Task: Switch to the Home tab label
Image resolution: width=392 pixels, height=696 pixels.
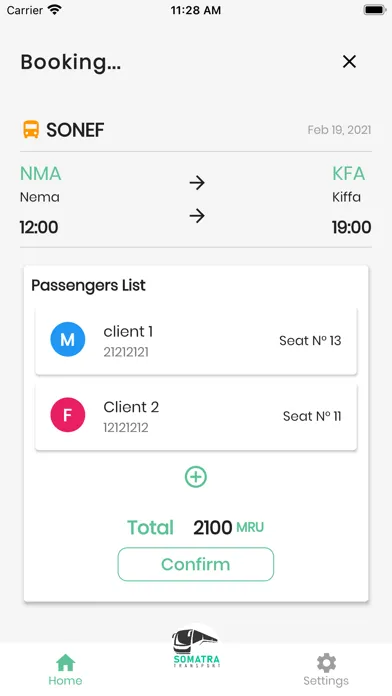Action: (x=65, y=680)
